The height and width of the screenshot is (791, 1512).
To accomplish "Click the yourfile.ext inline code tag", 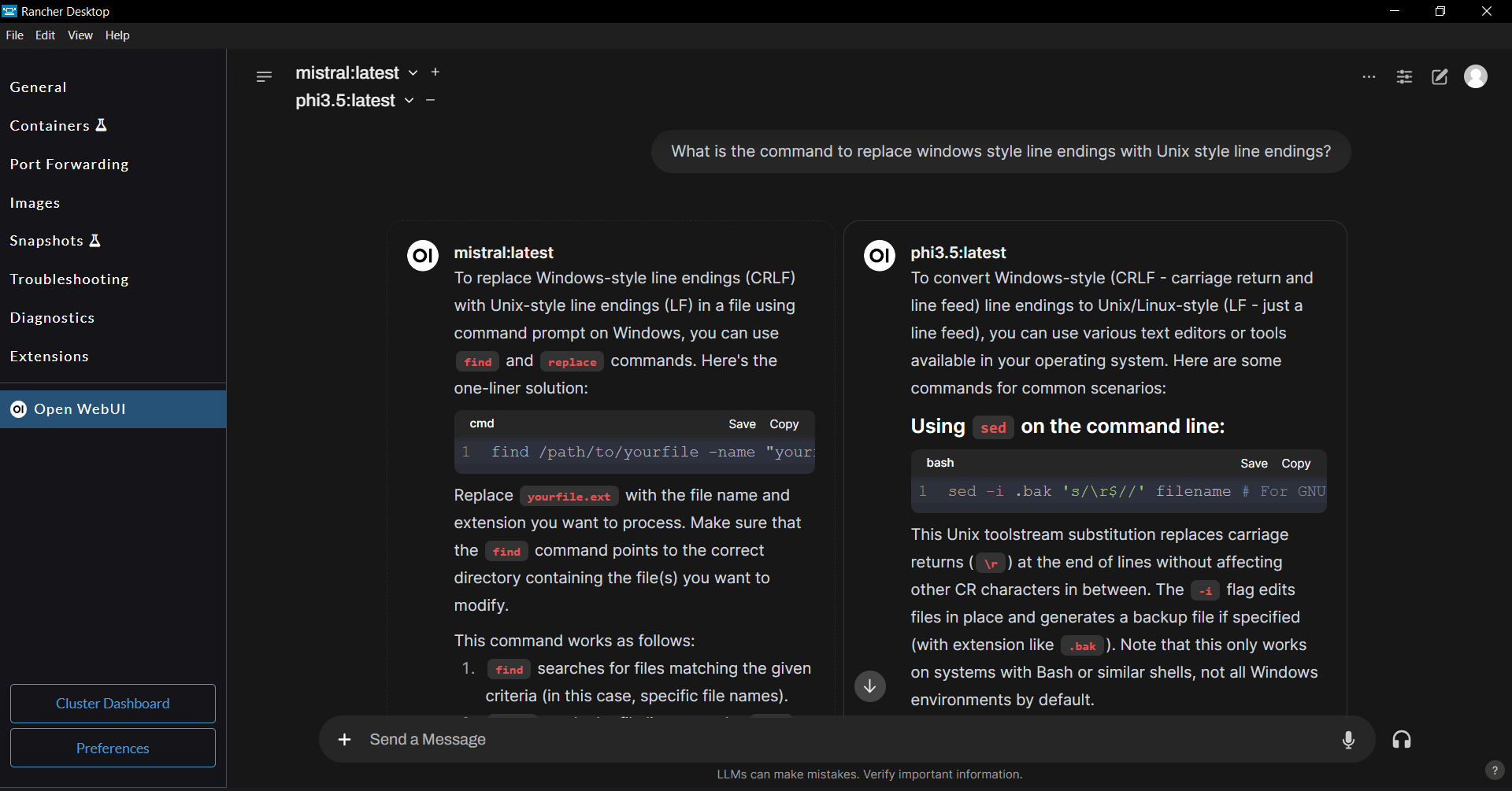I will (x=569, y=497).
